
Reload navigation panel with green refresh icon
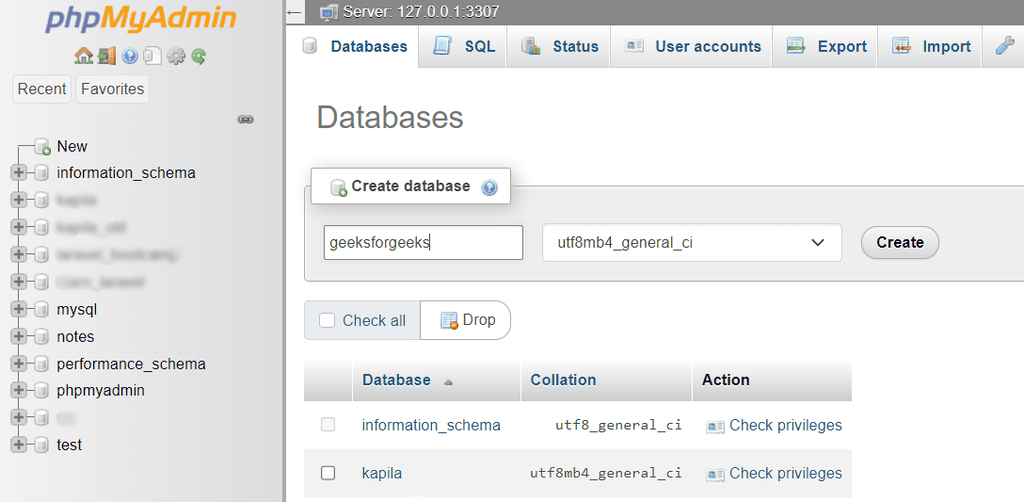coord(198,56)
